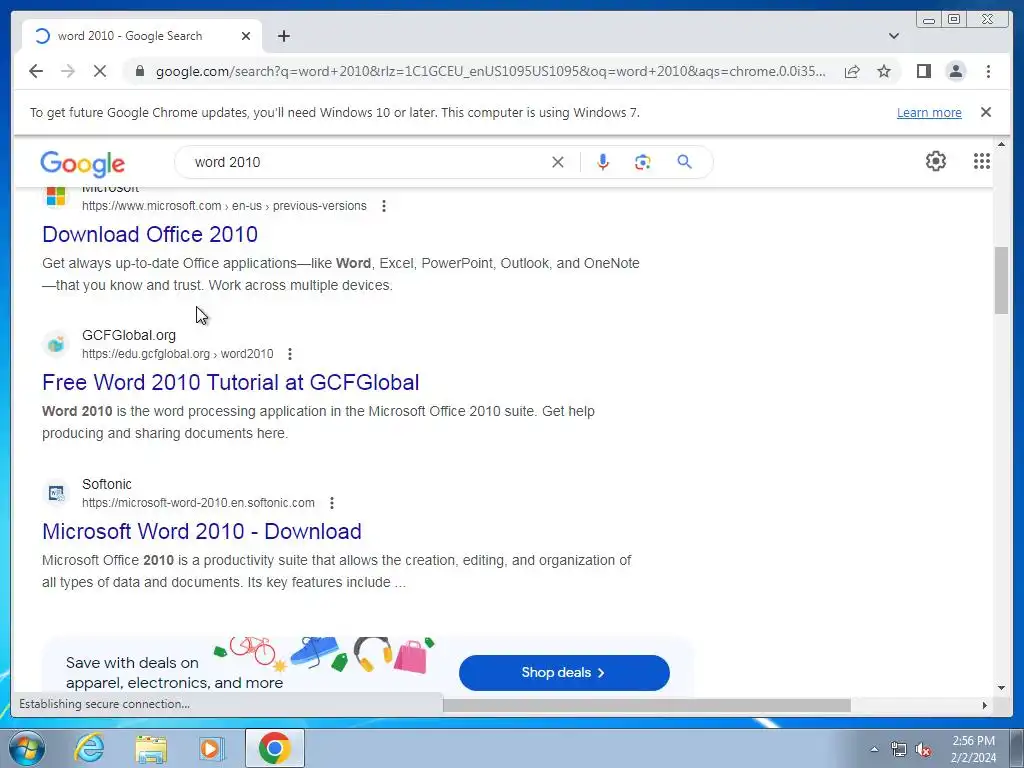Click the page scroll down arrow
The width and height of the screenshot is (1024, 768).
tap(1002, 688)
